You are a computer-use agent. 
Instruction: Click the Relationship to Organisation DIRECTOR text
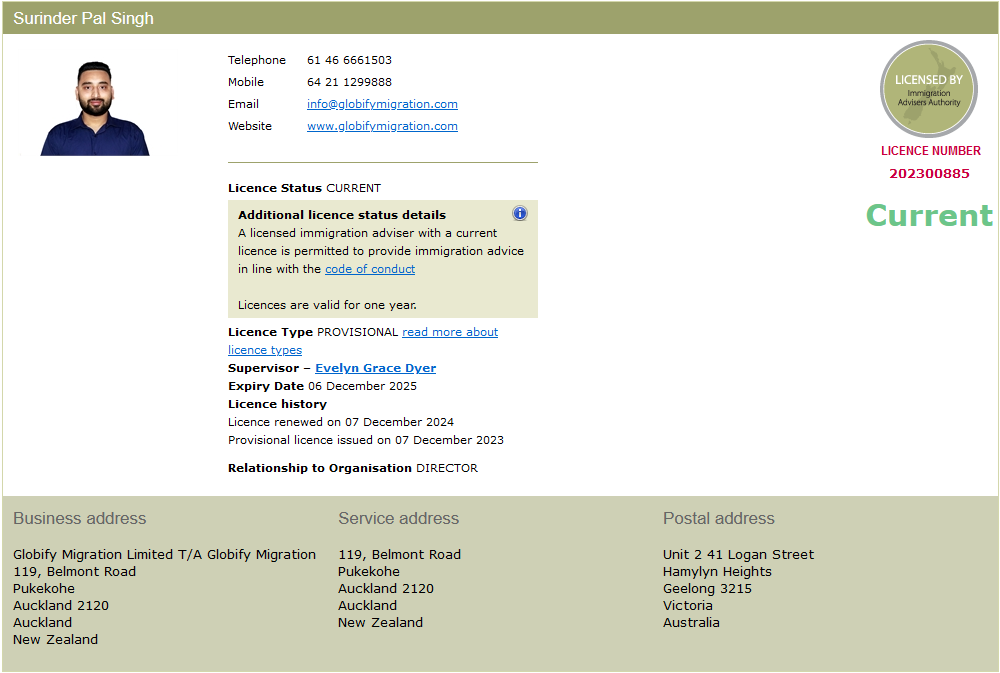click(x=353, y=468)
